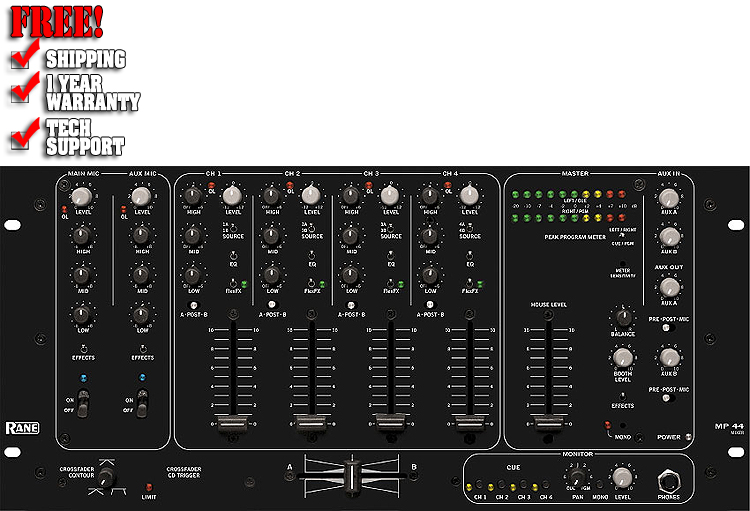Turn the Aux In AUX B knob
This screenshot has width=750, height=511.
coord(669,237)
